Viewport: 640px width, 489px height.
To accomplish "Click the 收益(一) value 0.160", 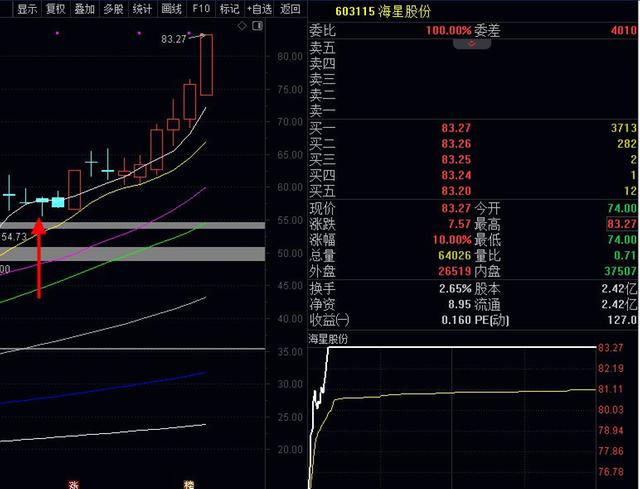I will [456, 320].
